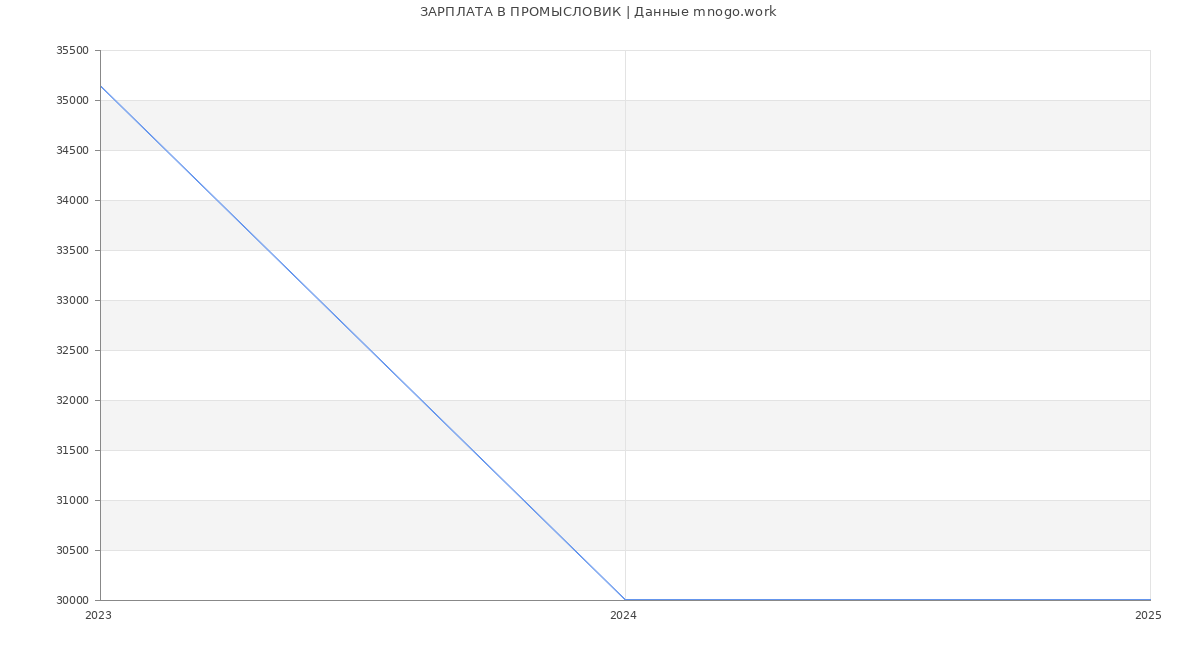
Task: Click the 31000 y-axis label
Action: (72, 501)
